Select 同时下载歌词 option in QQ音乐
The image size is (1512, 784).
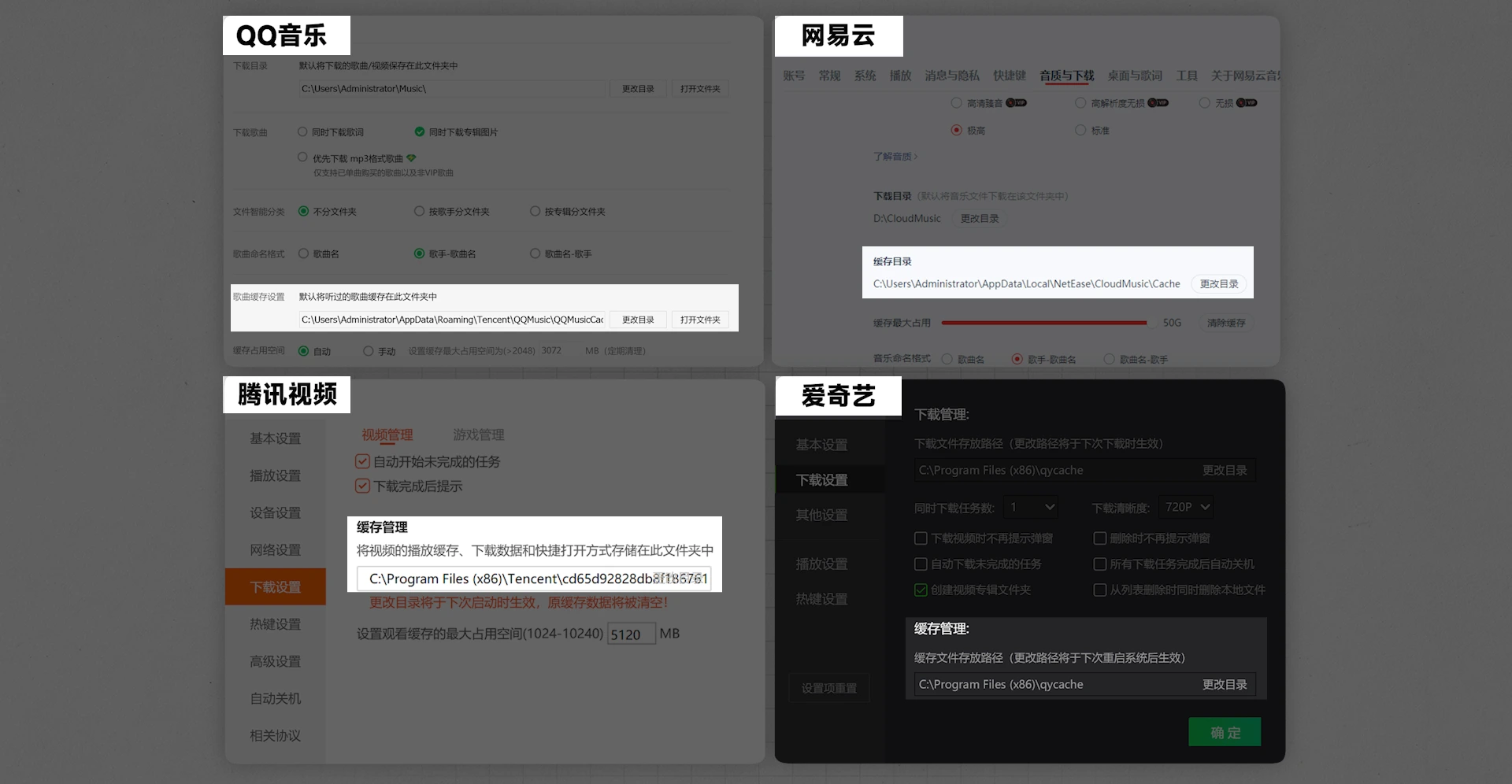302,132
